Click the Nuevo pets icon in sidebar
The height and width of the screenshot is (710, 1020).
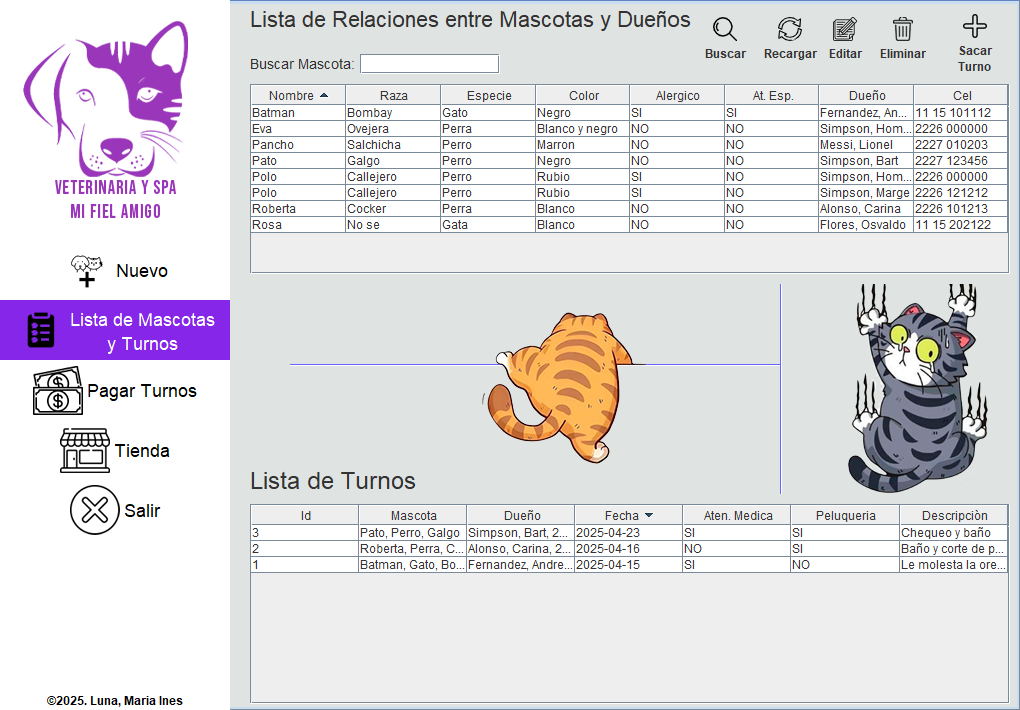(x=87, y=271)
